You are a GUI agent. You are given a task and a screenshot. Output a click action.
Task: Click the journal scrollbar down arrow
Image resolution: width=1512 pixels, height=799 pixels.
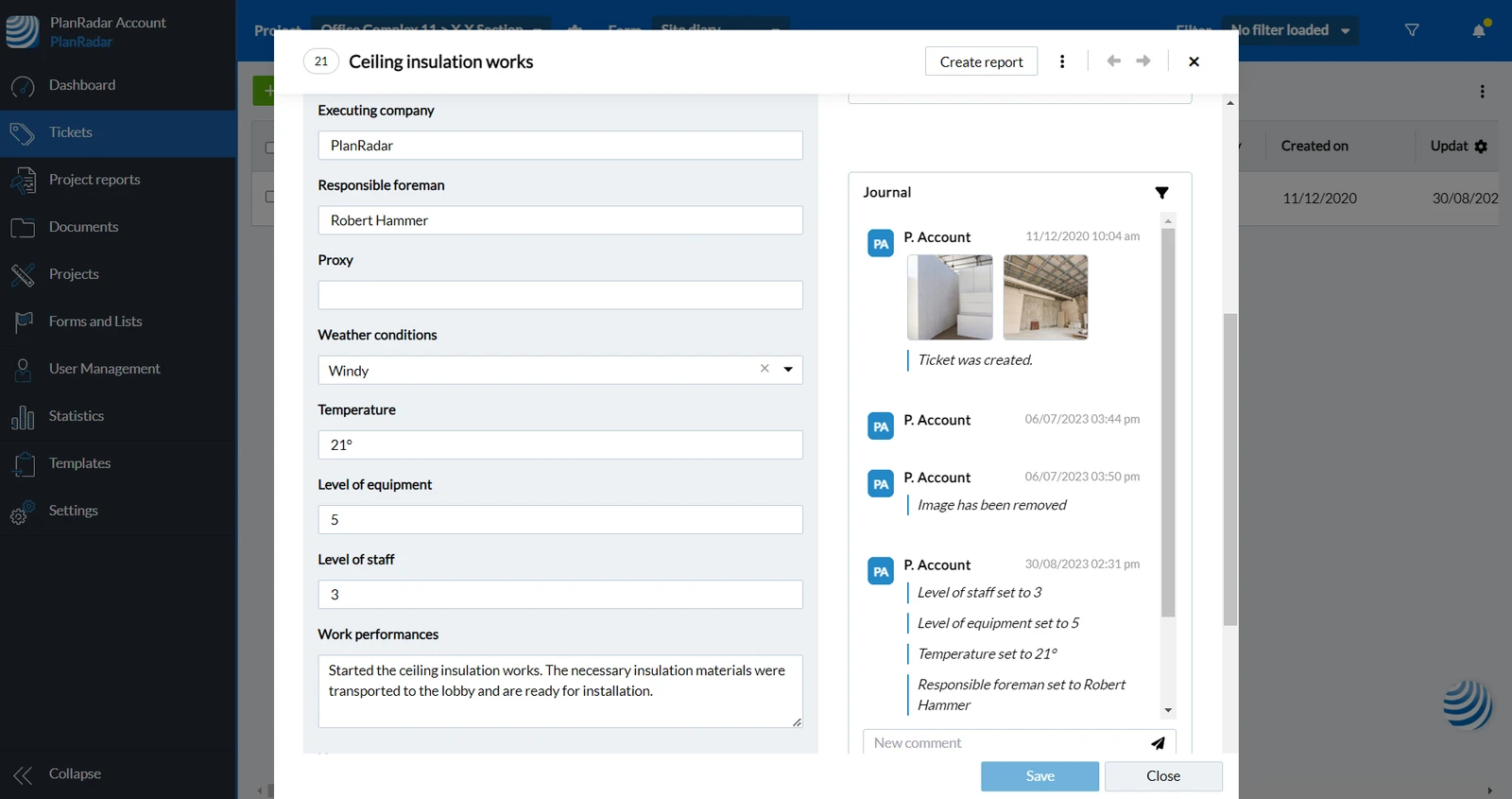[1168, 710]
